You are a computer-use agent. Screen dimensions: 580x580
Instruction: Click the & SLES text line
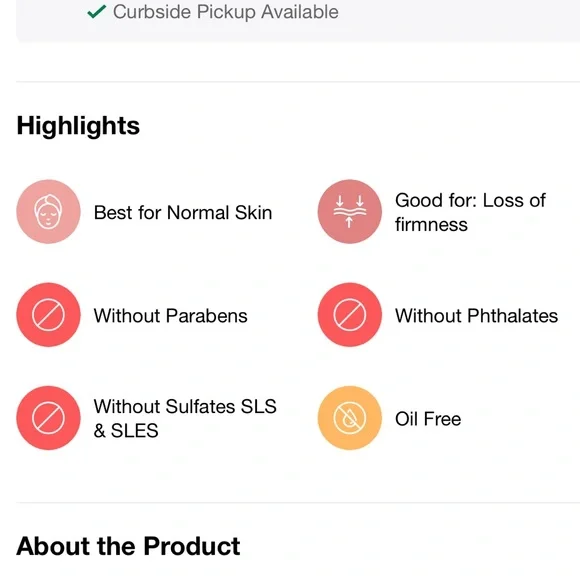click(x=126, y=431)
